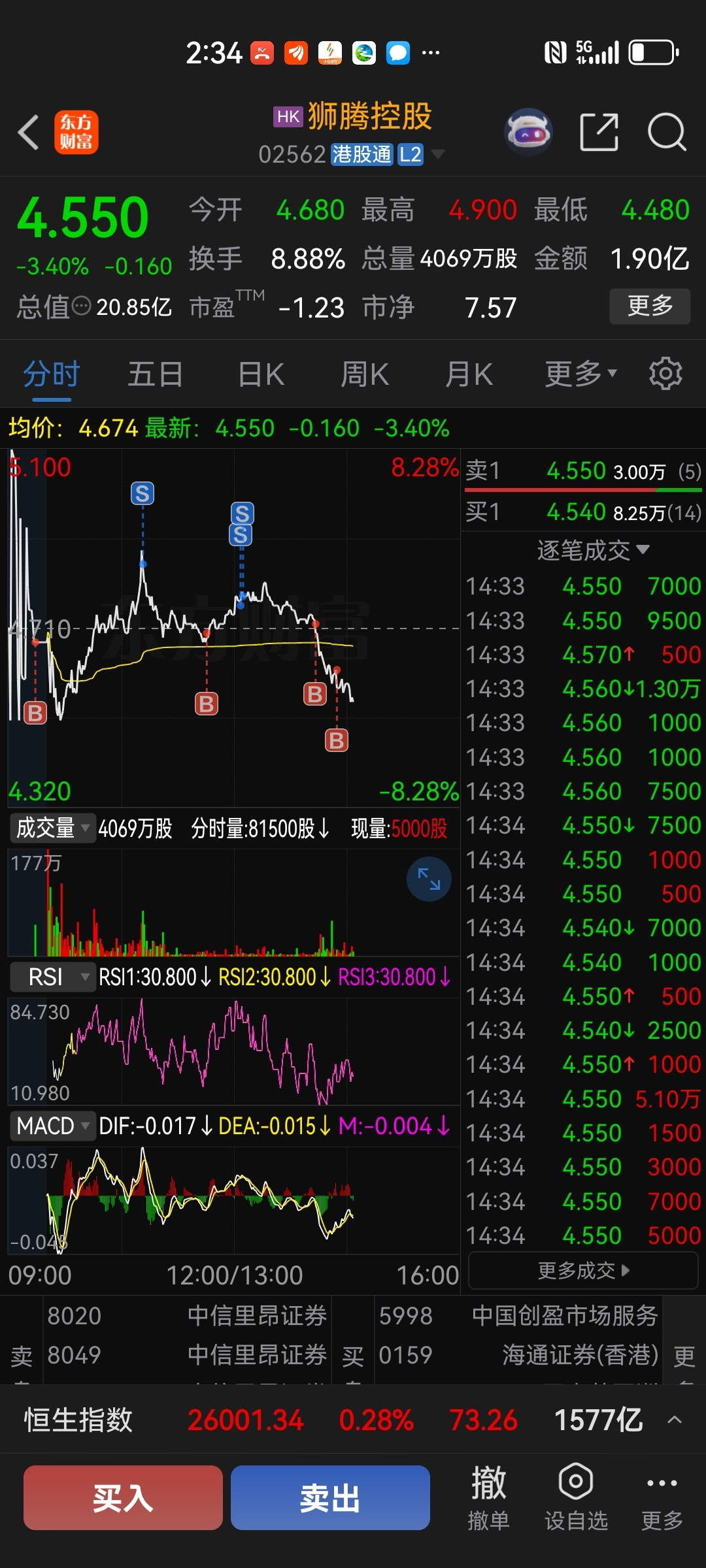Tap the topmost S sell marker

[x=143, y=493]
